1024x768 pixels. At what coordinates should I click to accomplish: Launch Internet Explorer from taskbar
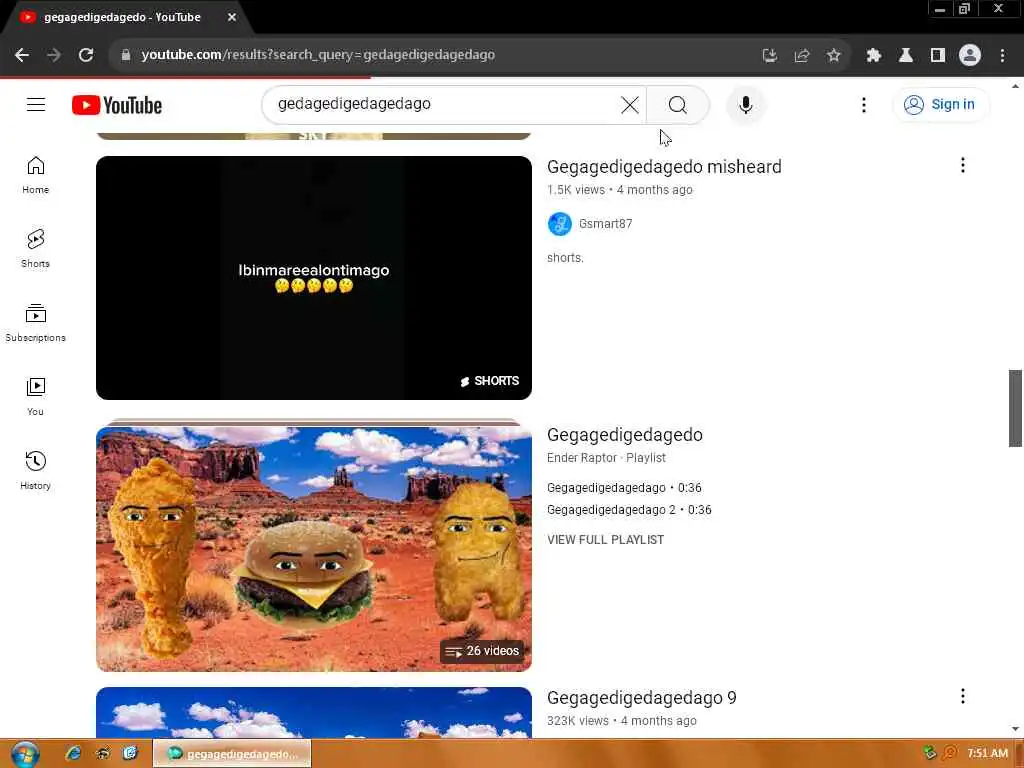click(73, 754)
